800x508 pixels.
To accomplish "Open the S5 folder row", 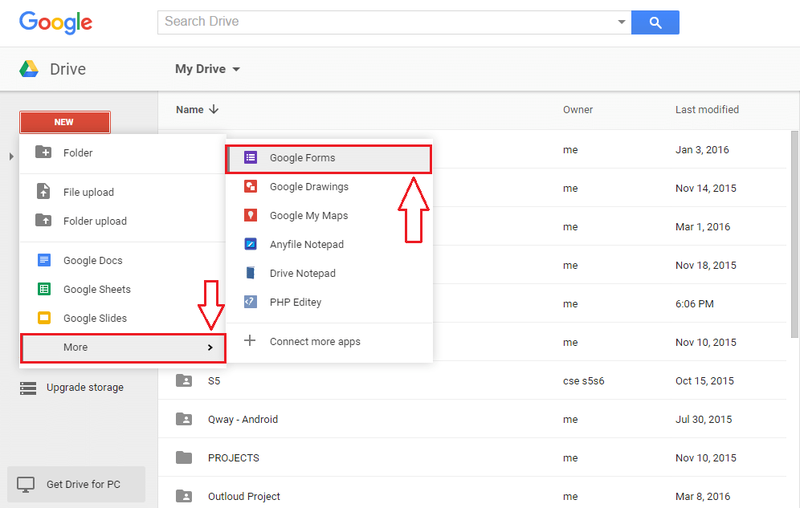I will 472,380.
